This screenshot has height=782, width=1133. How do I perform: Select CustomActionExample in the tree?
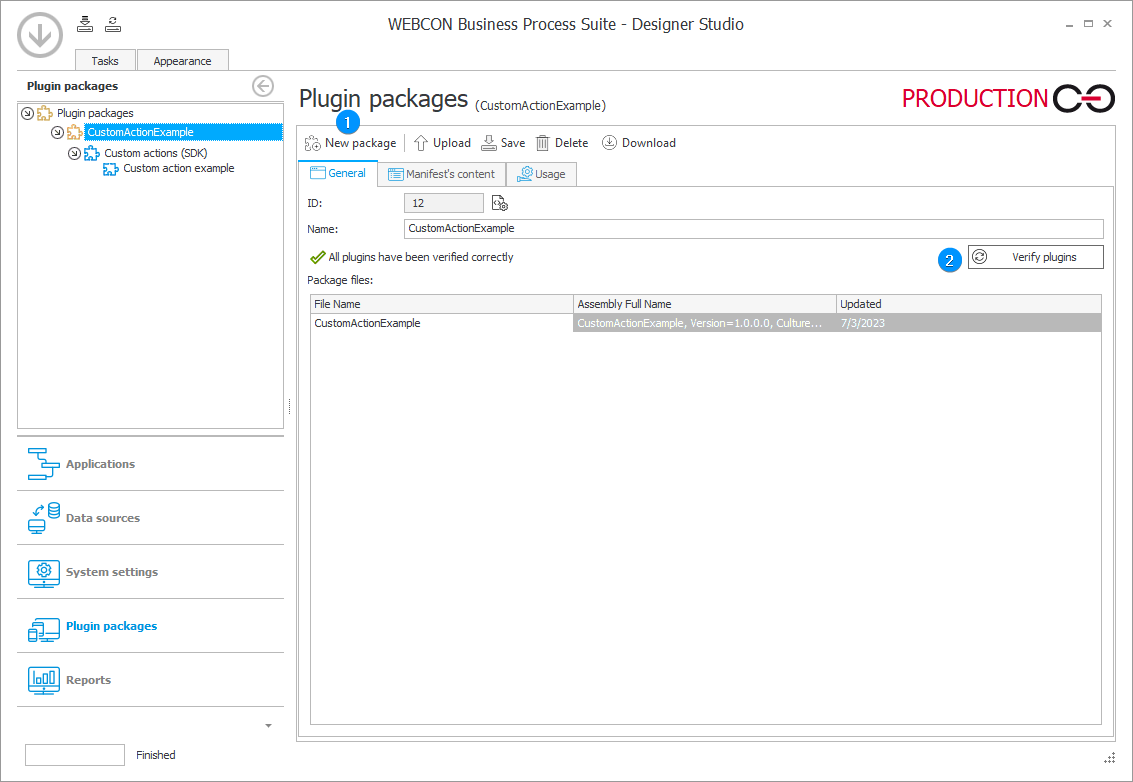click(x=183, y=132)
